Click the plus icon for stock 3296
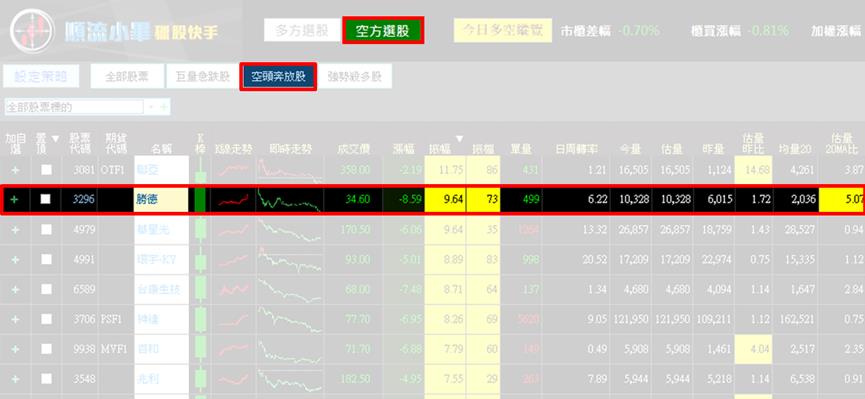This screenshot has width=865, height=399. [15, 199]
